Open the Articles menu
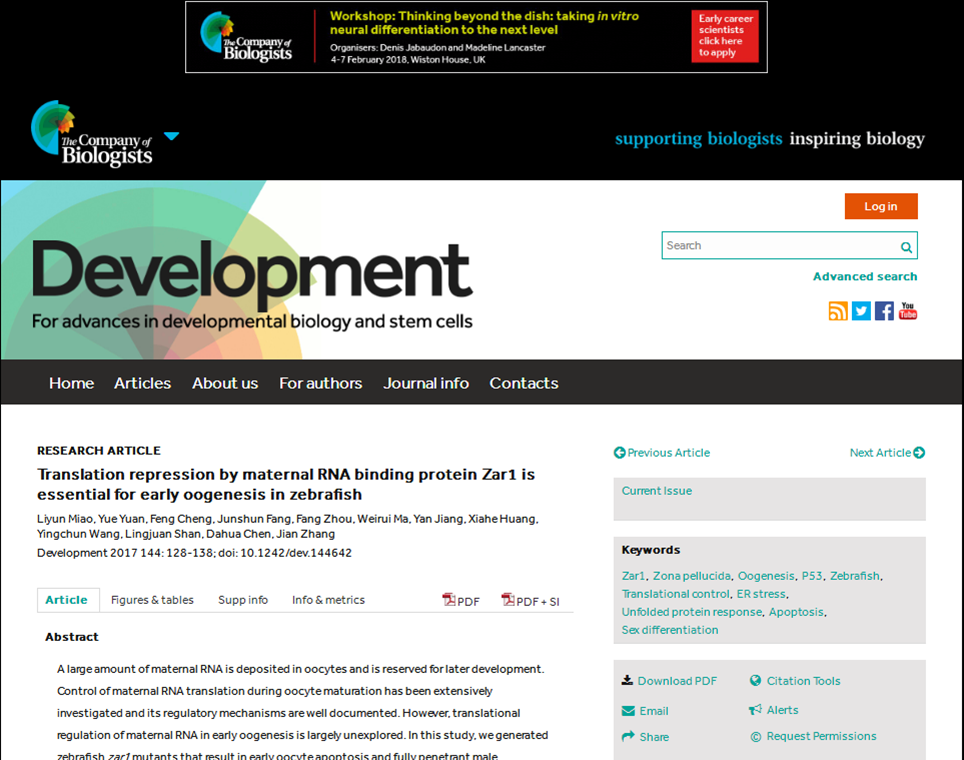 [142, 383]
